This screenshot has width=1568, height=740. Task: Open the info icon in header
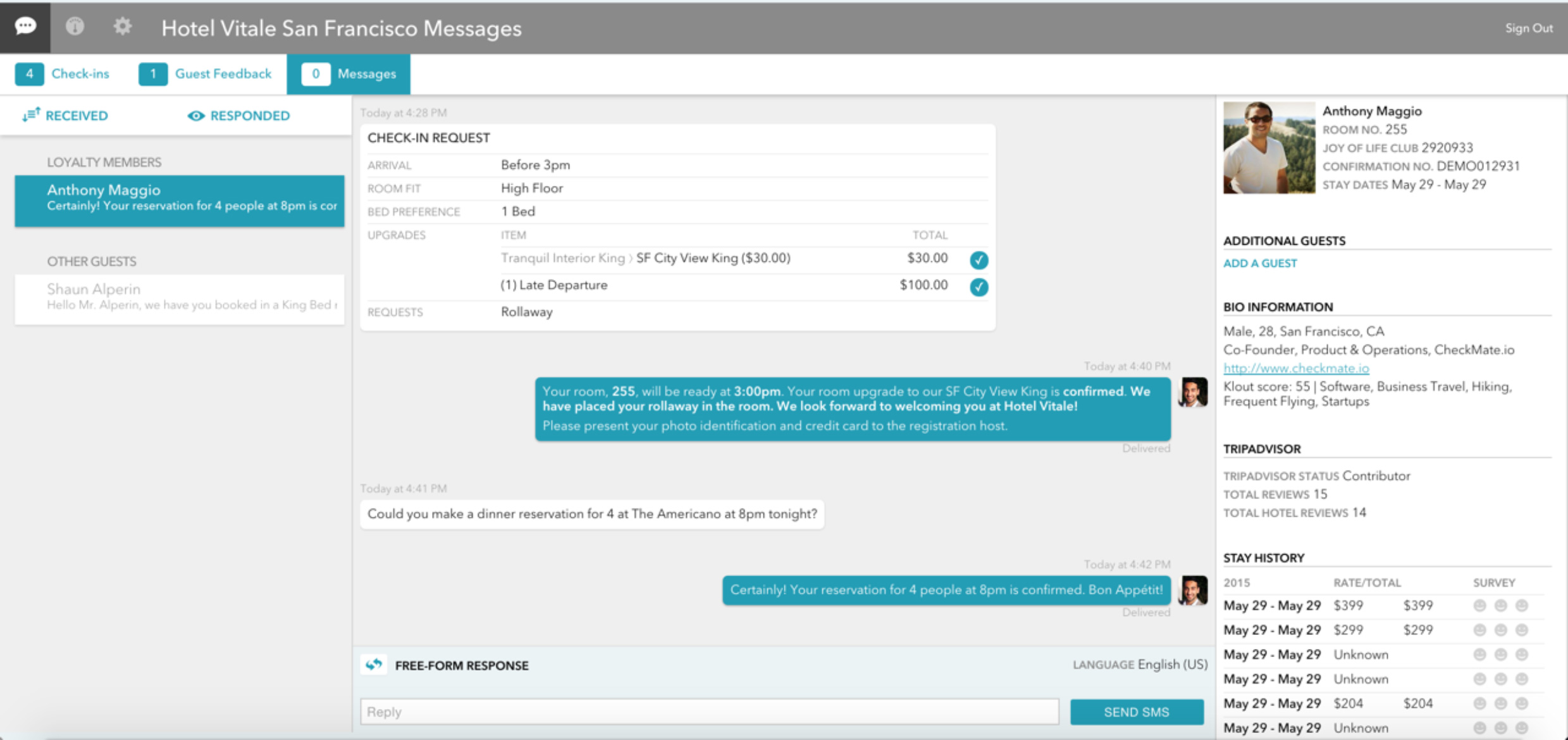click(x=75, y=27)
